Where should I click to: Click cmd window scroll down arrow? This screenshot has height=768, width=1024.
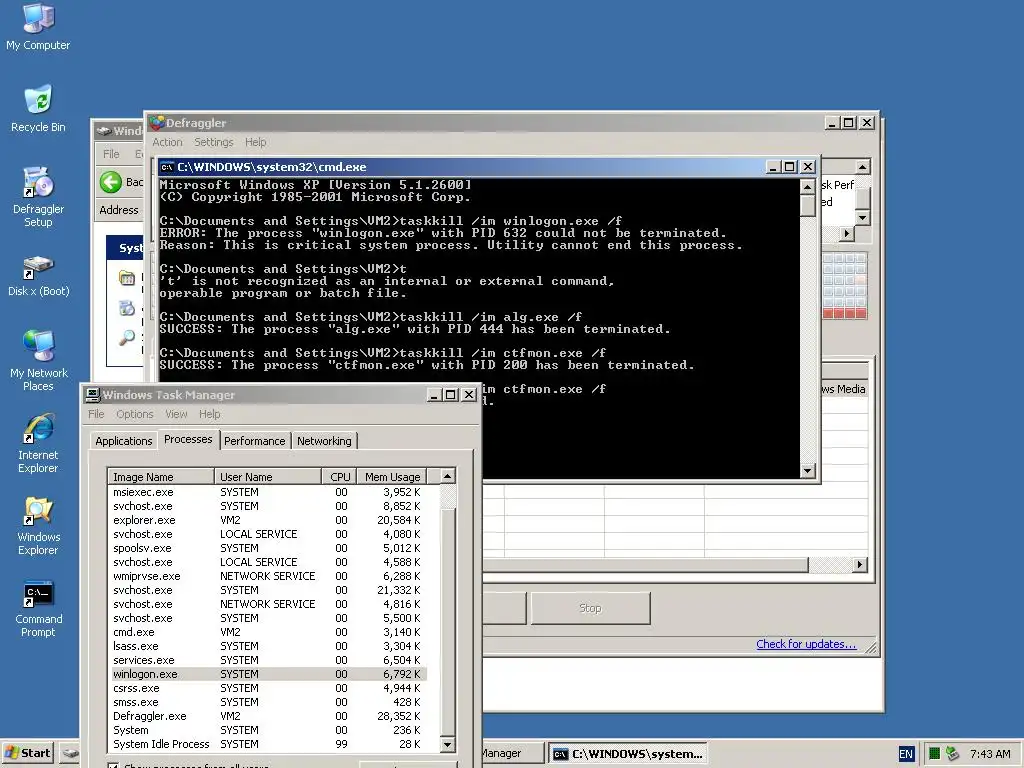808,470
